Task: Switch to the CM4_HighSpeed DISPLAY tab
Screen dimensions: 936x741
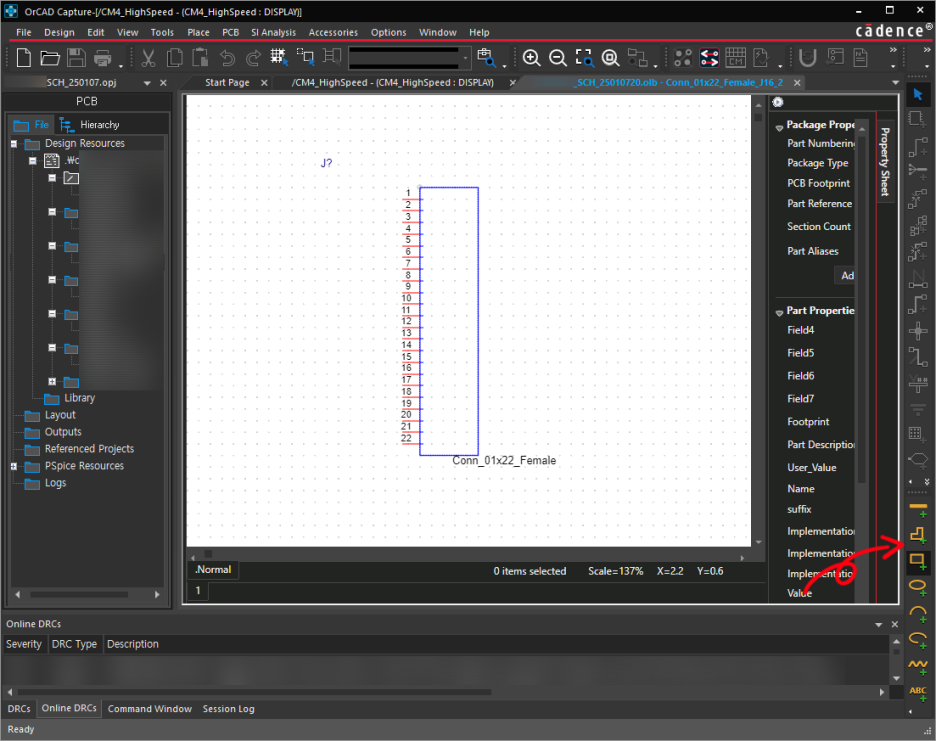Action: [x=393, y=82]
